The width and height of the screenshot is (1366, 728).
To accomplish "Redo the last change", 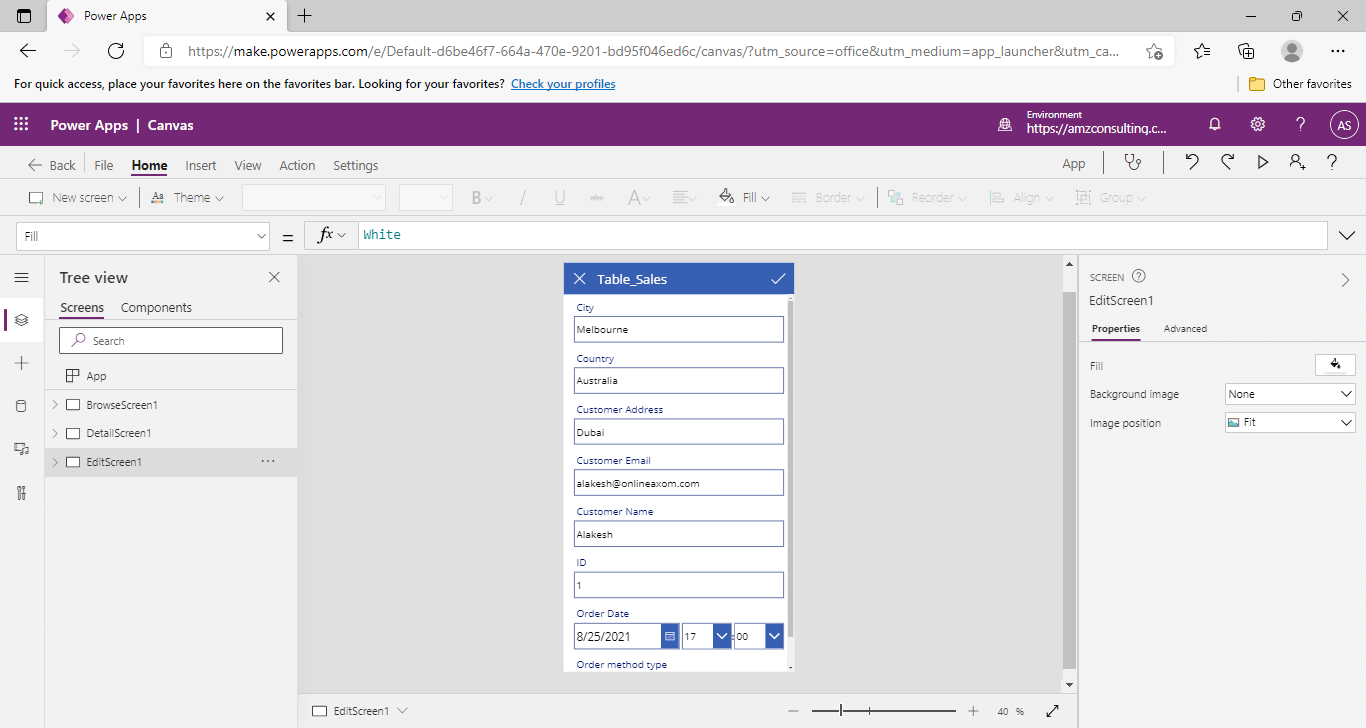I will 1227,161.
